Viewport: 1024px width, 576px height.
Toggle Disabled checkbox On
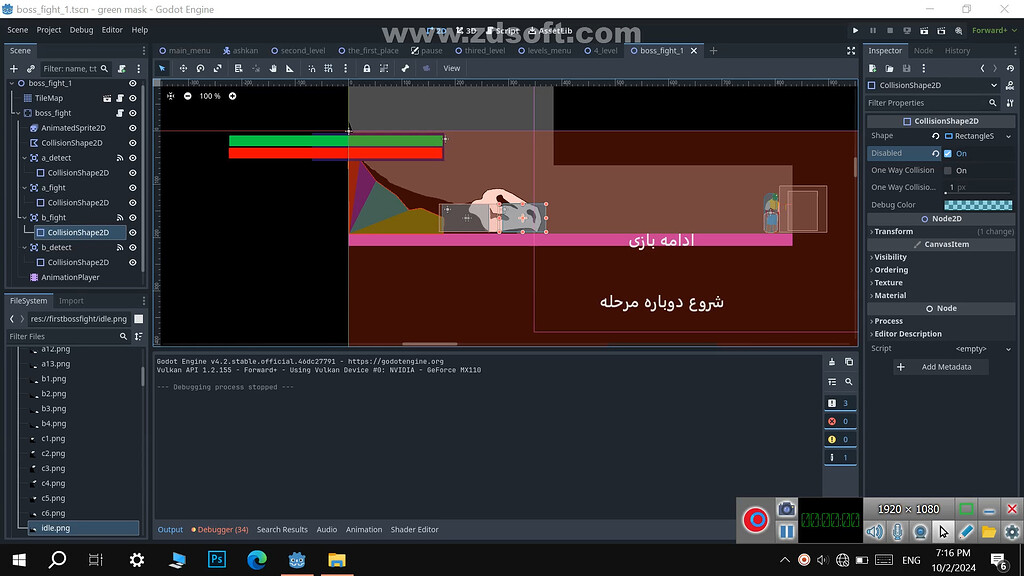tap(948, 153)
